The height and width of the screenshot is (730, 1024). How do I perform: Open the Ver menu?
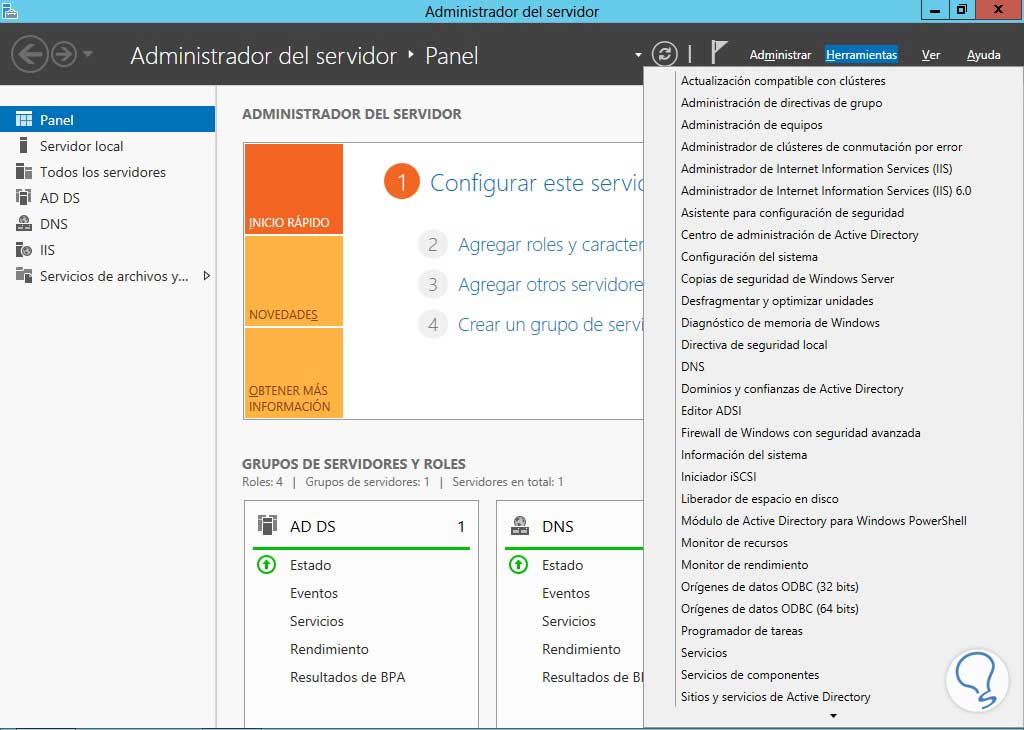[x=931, y=55]
